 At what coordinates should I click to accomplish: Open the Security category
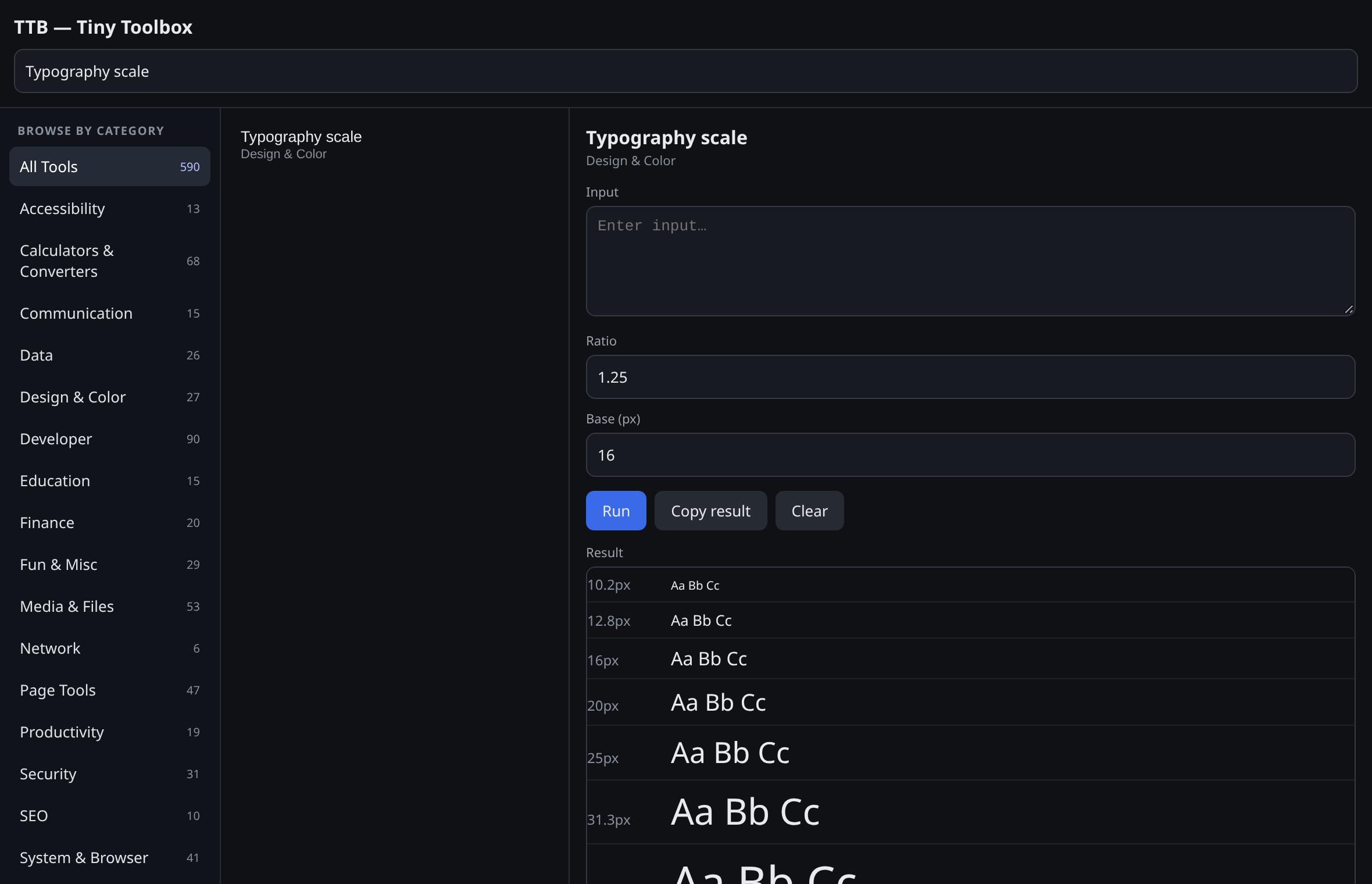tap(109, 773)
